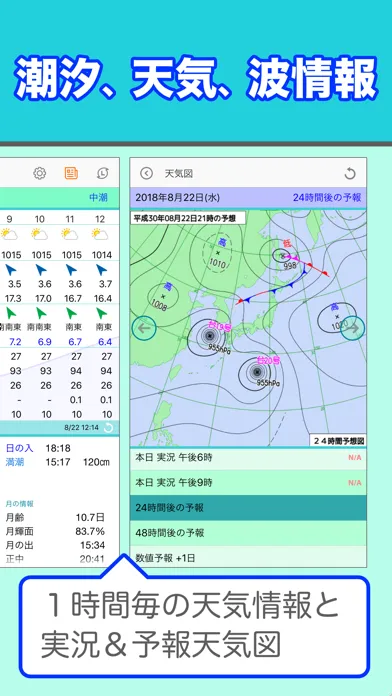Tap the 月の情報 section heading
Screen dimensions: 392x696
pyautogui.click(x=20, y=504)
